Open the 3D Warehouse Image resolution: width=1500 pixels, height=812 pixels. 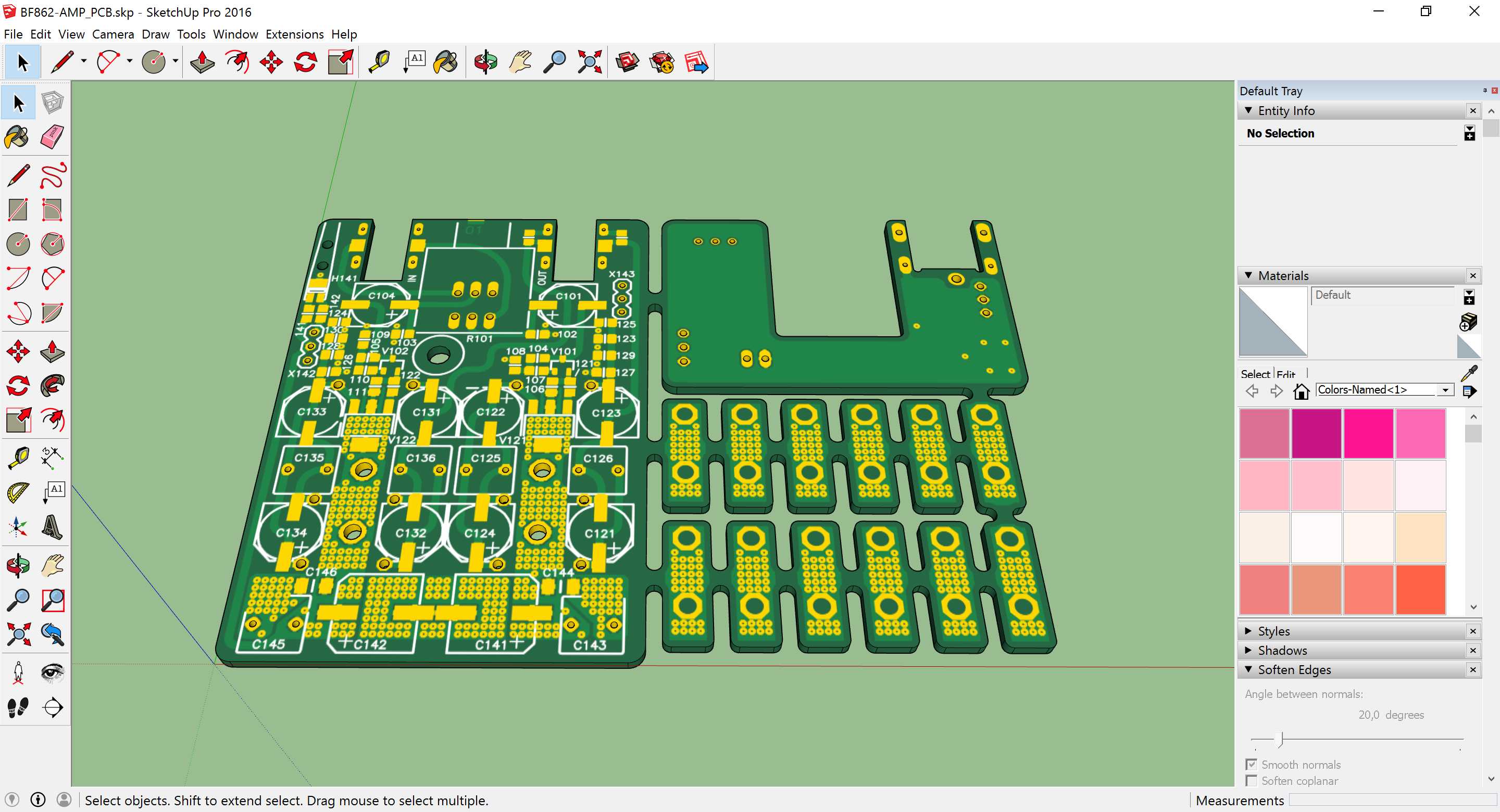628,62
